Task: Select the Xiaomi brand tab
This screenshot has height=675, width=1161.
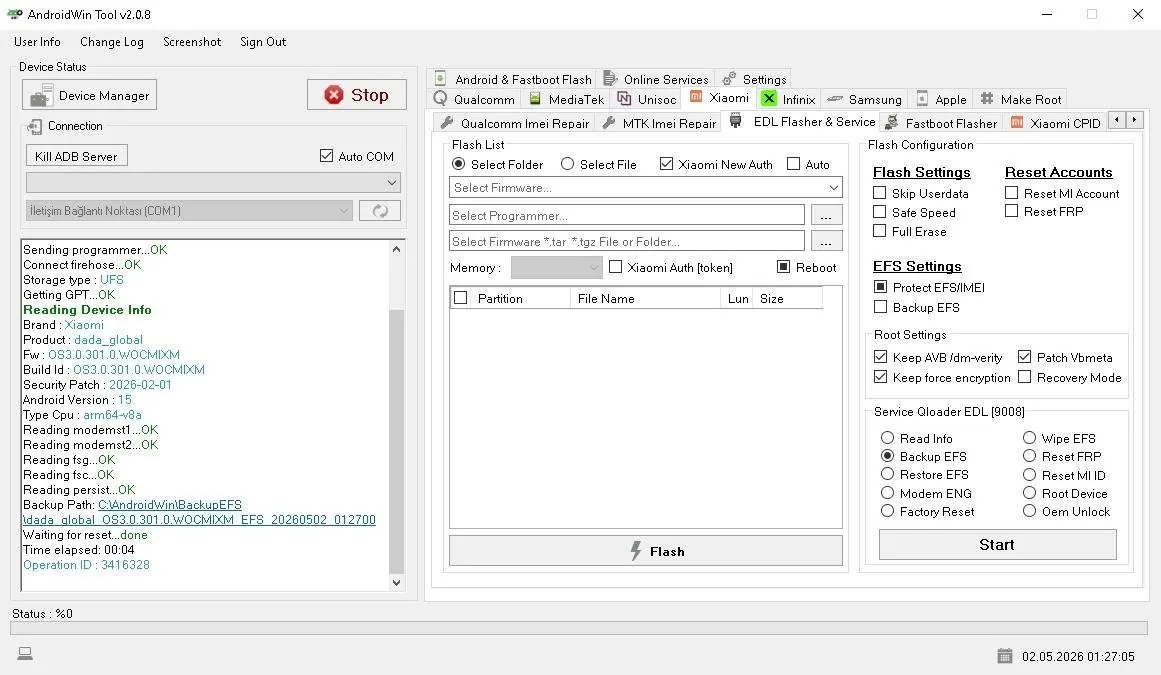Action: pos(719,98)
